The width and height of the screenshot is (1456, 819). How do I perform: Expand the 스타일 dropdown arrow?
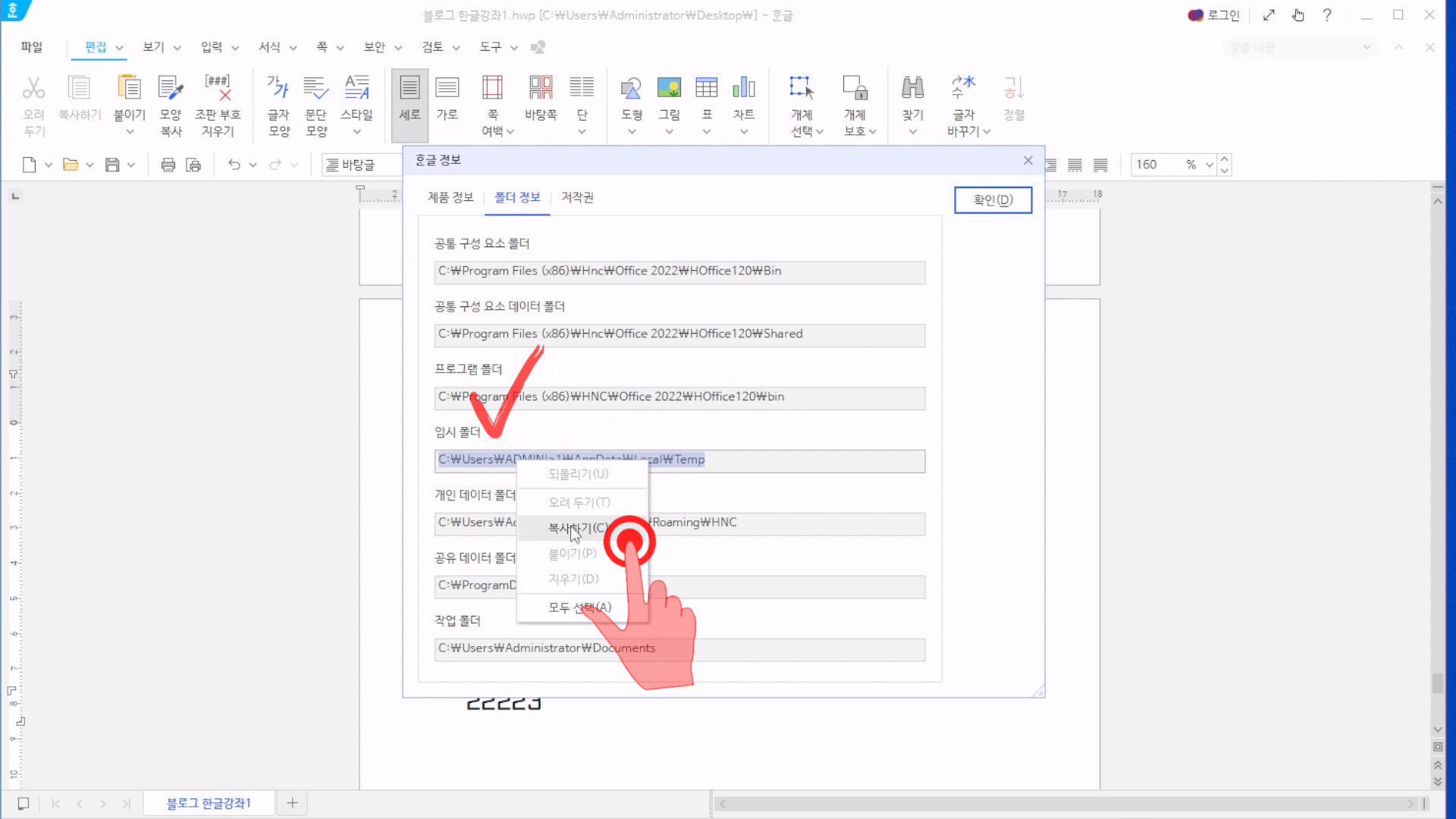[356, 132]
